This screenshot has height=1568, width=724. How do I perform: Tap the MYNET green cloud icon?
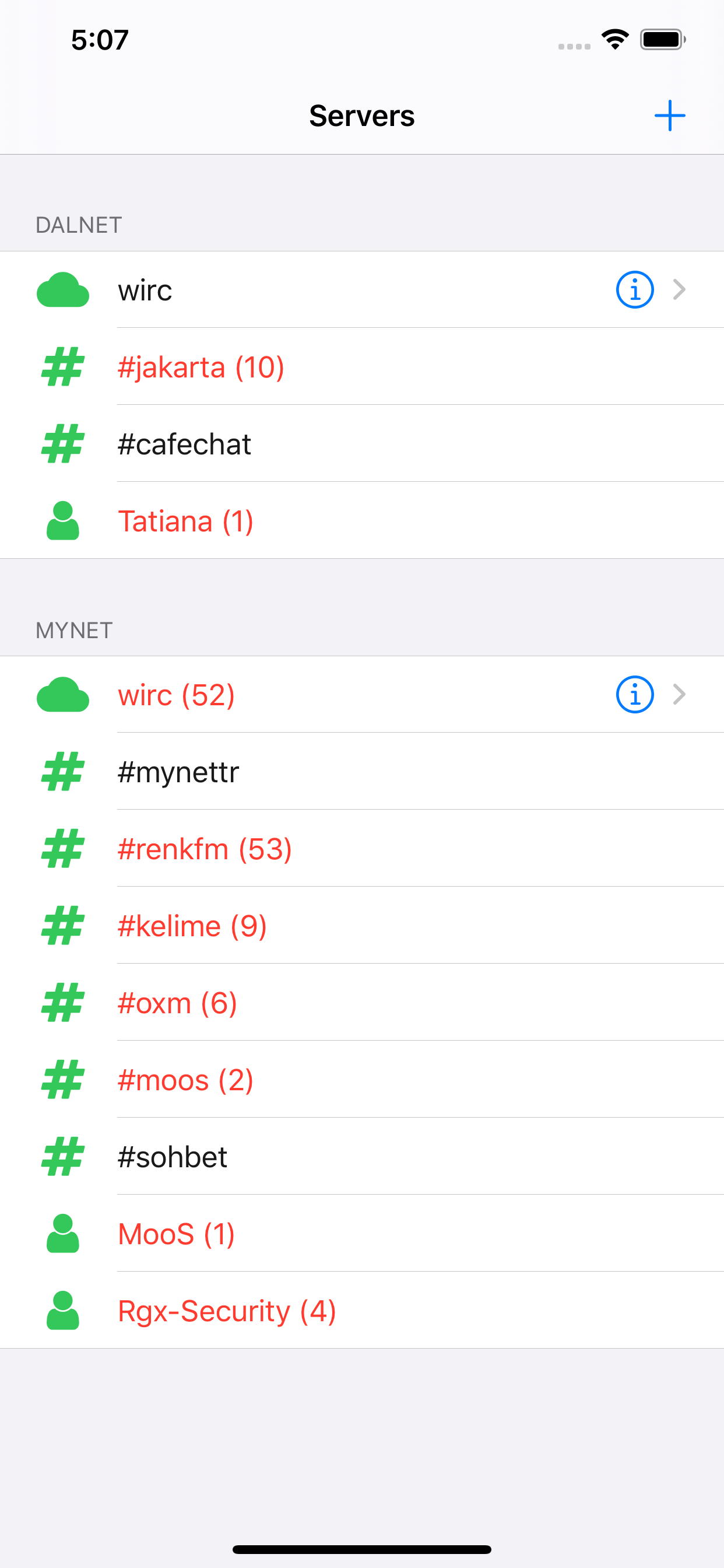point(63,695)
